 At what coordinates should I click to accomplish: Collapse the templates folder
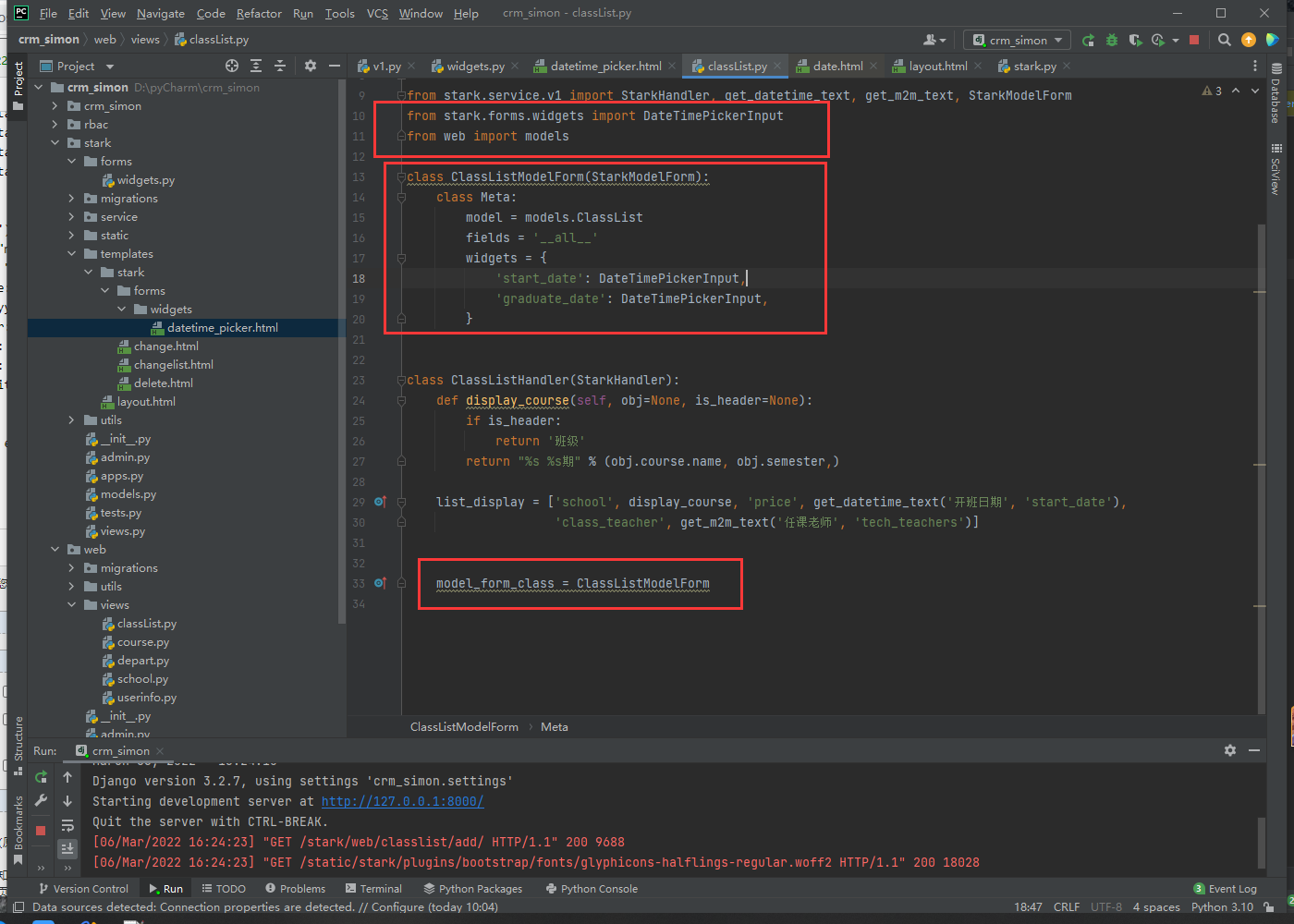click(x=72, y=253)
